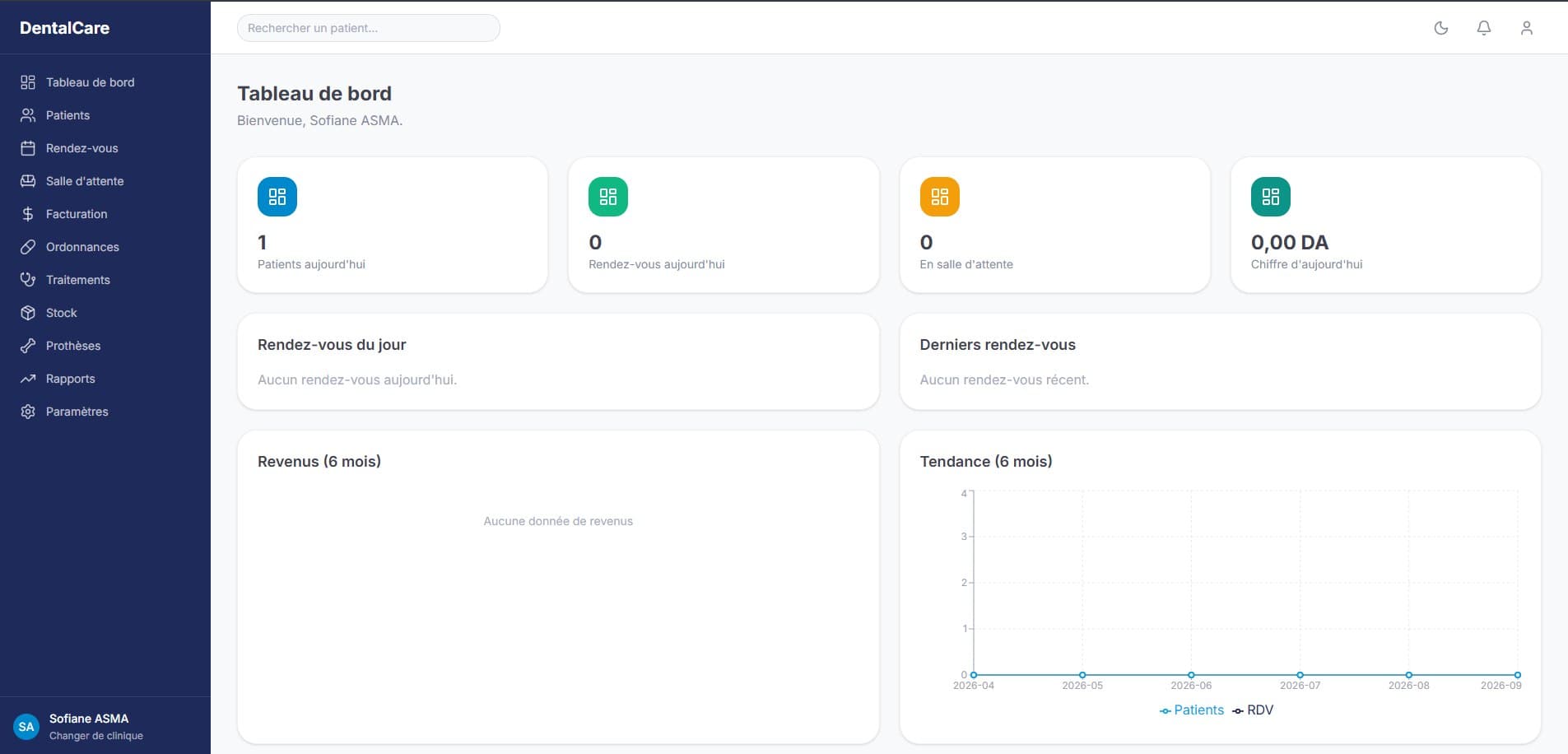Click the DentalCare logo title
This screenshot has width=1568, height=754.
(64, 28)
